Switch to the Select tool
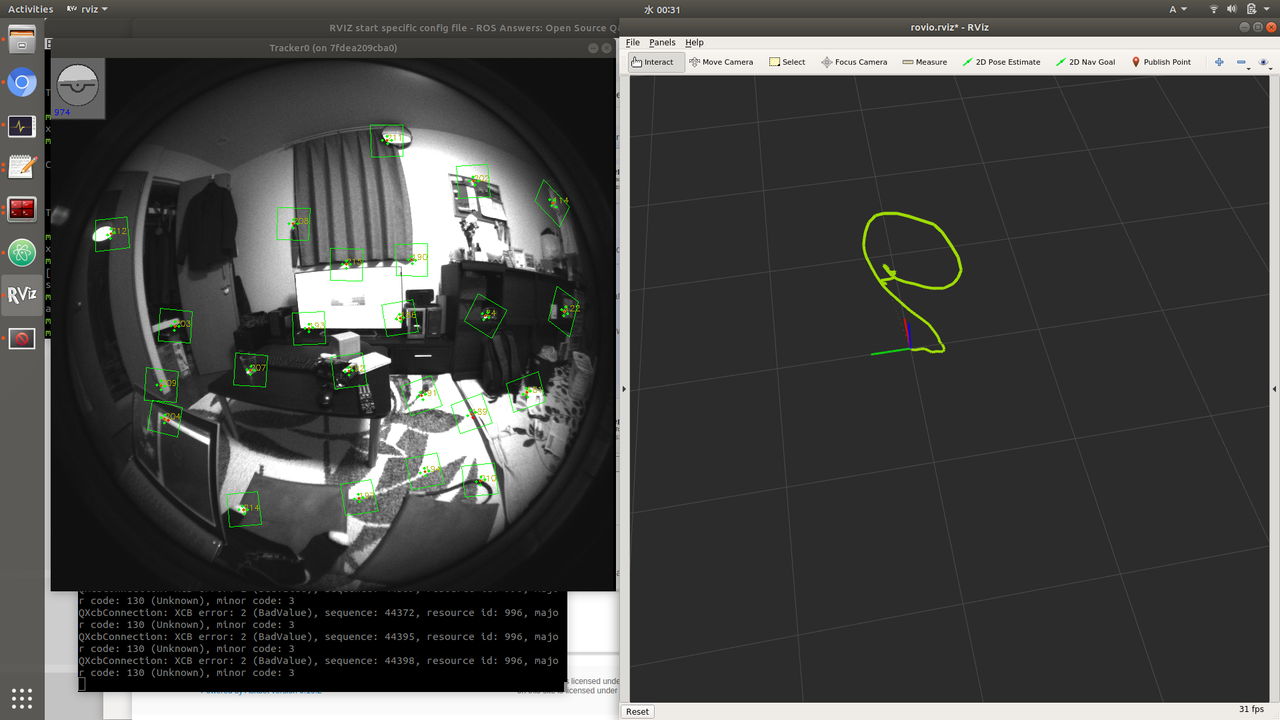This screenshot has width=1280, height=720. (x=786, y=61)
